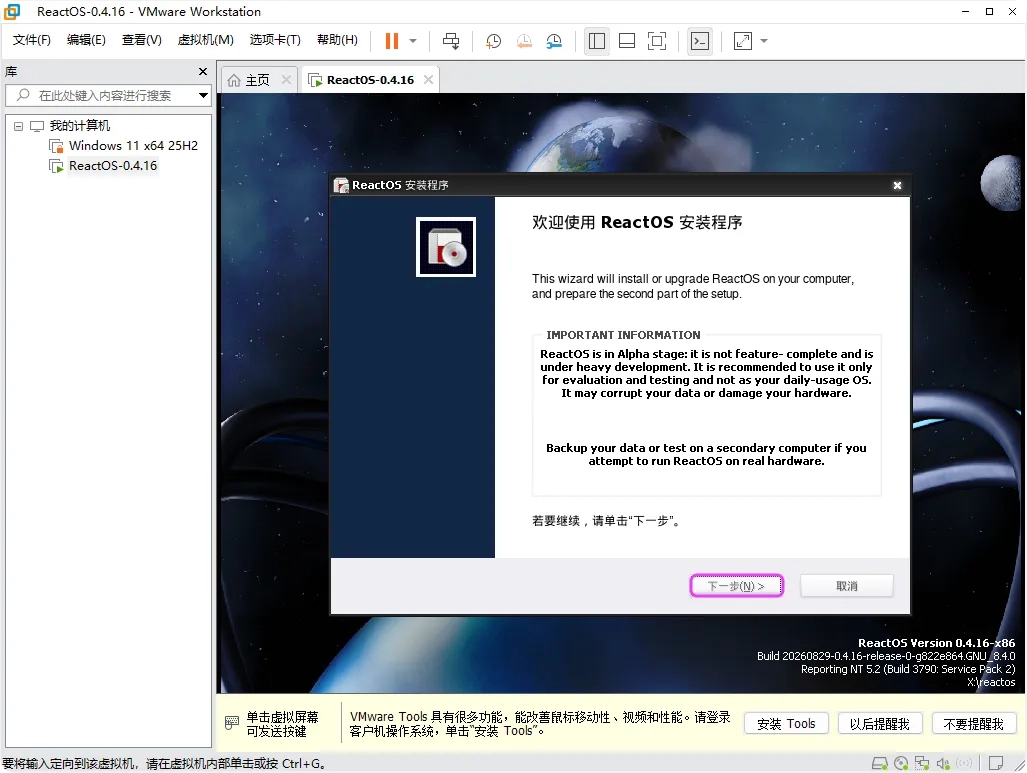Click the keyboard icon in the hint bar

(232, 723)
